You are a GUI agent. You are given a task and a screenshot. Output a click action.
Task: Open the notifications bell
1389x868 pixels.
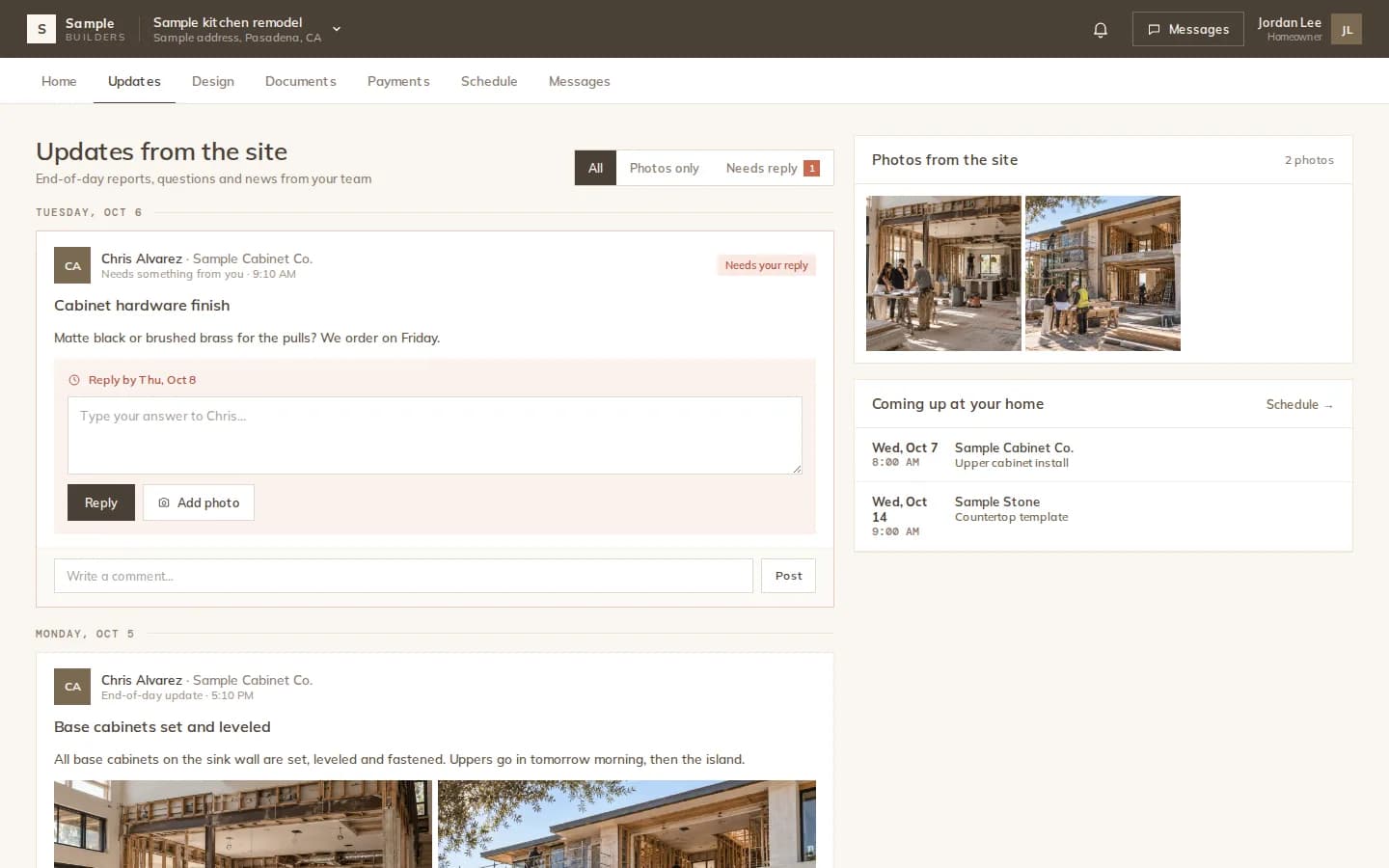coord(1101,29)
